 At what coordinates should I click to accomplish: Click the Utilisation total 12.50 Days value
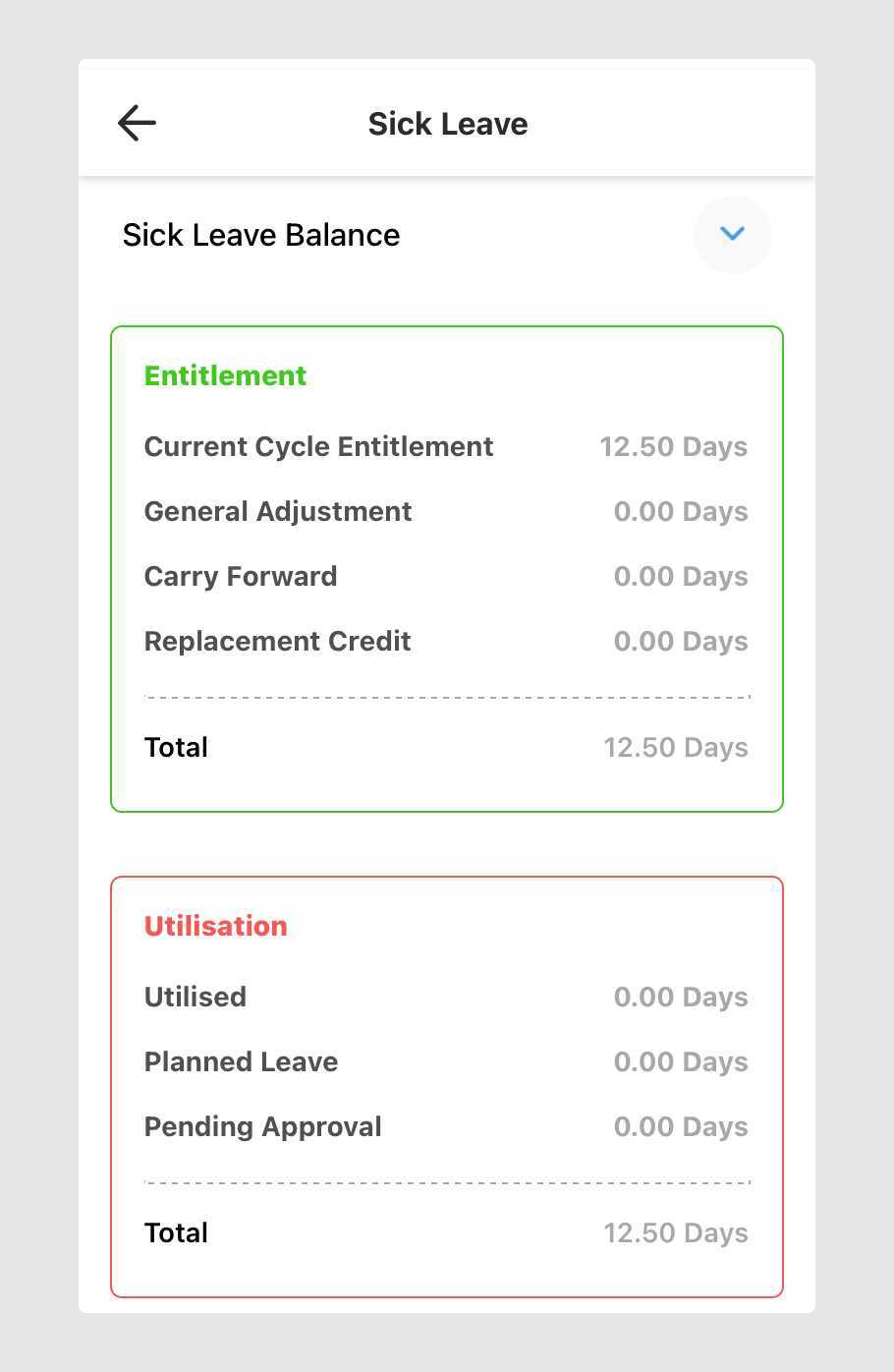tap(676, 1232)
